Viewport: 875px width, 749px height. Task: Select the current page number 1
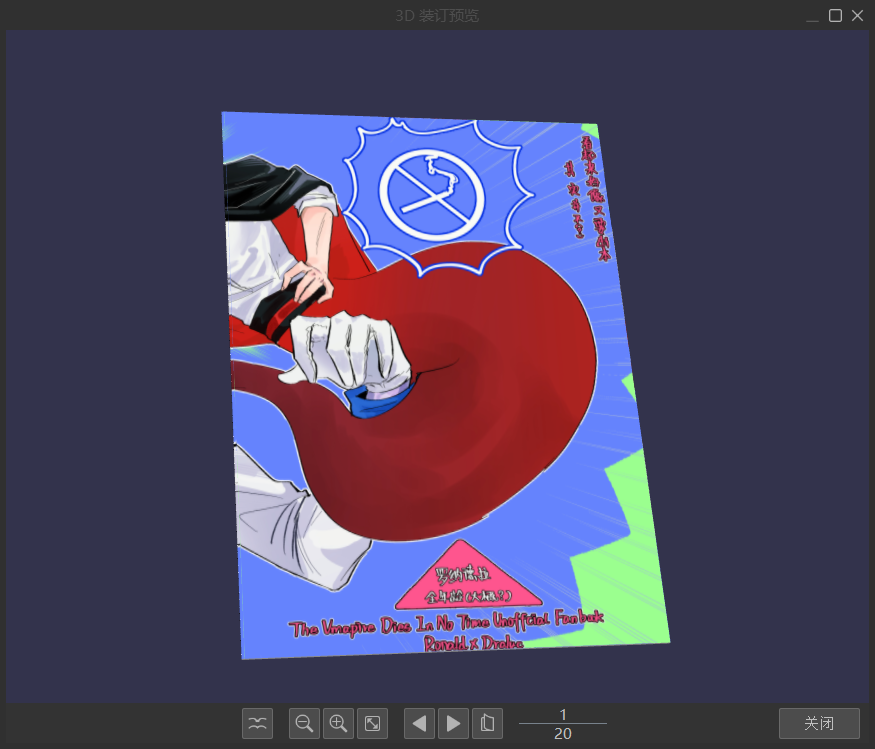point(563,714)
